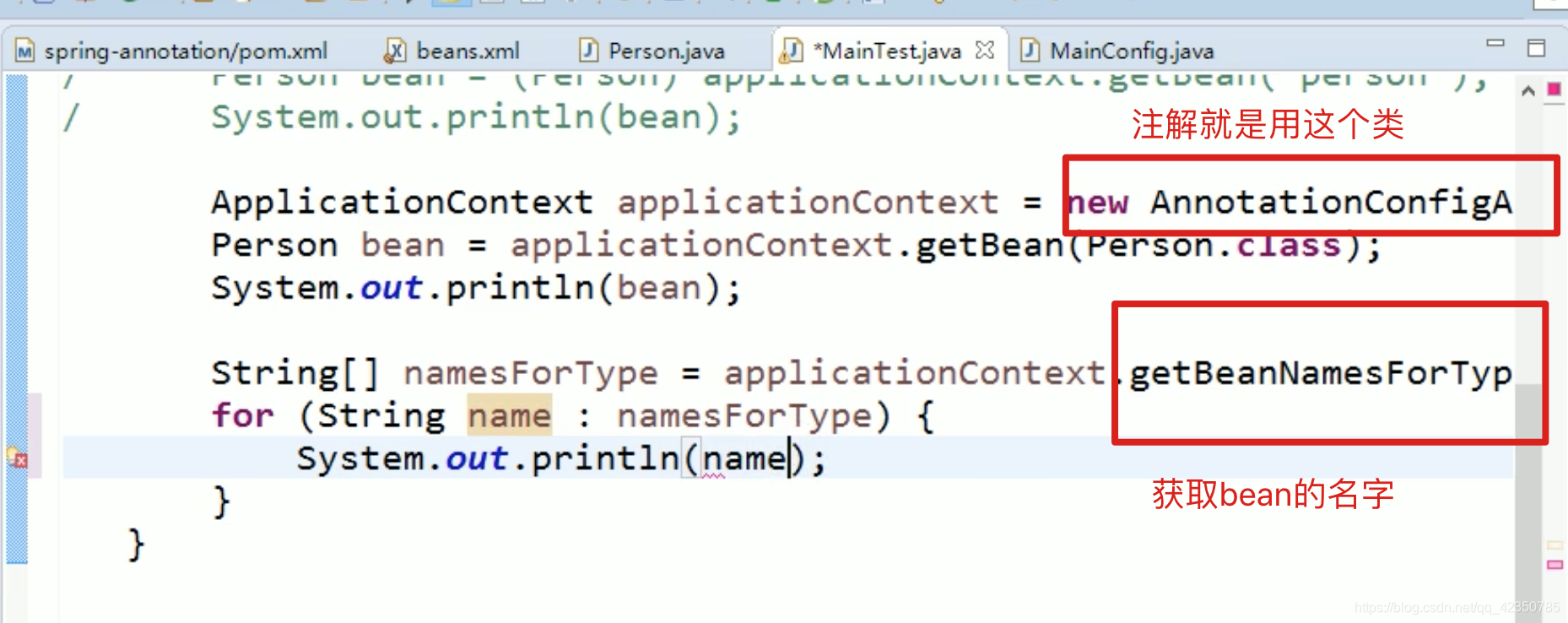
Task: Click the 'for' keyword in the loop
Action: (x=243, y=415)
